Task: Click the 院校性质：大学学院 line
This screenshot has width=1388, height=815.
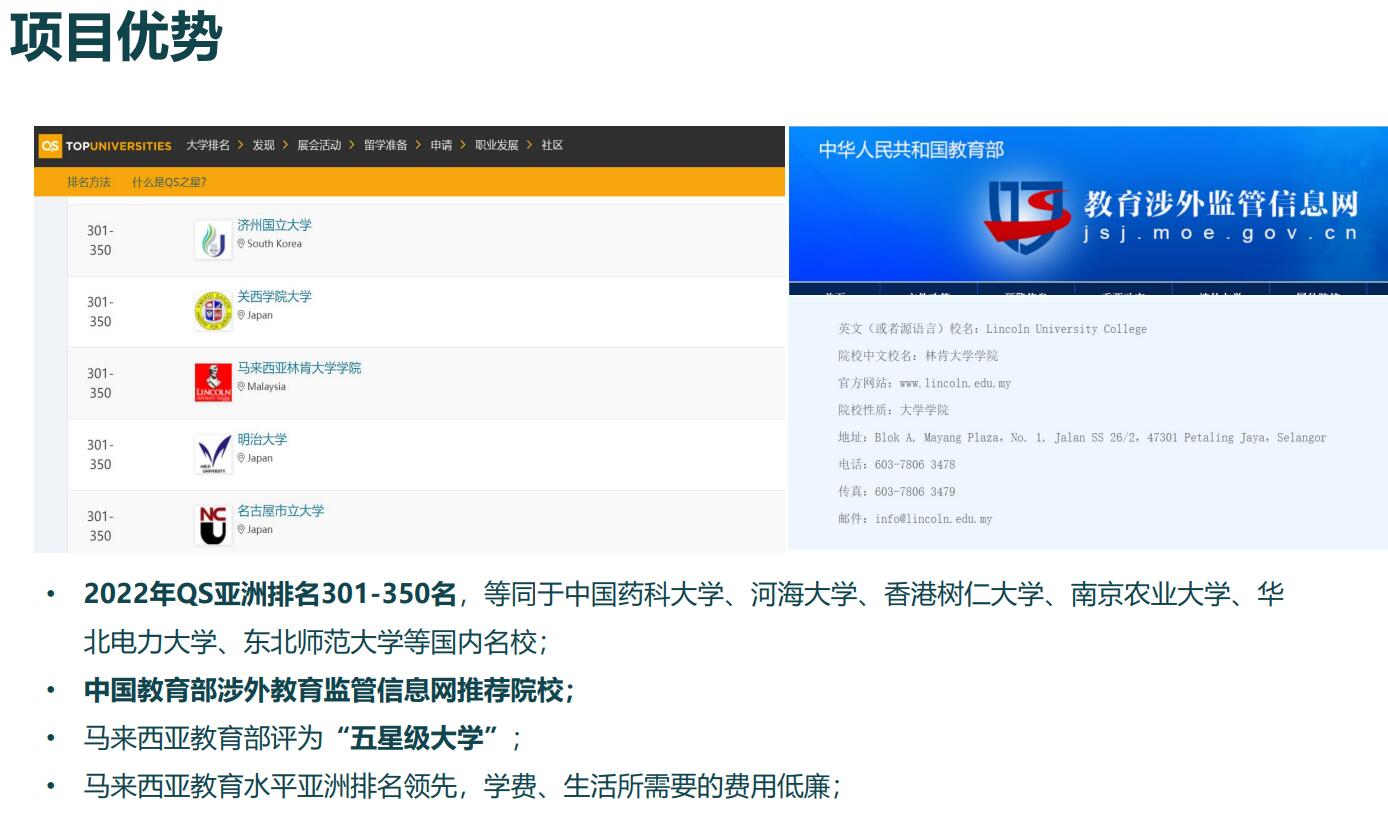Action: [893, 410]
